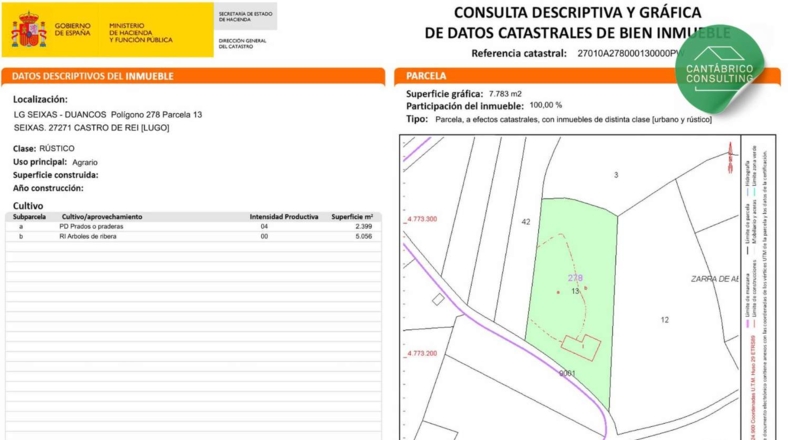Click the 'Cultivo/aprovechamiento' column header
This screenshot has width=790, height=440.
tap(102, 217)
